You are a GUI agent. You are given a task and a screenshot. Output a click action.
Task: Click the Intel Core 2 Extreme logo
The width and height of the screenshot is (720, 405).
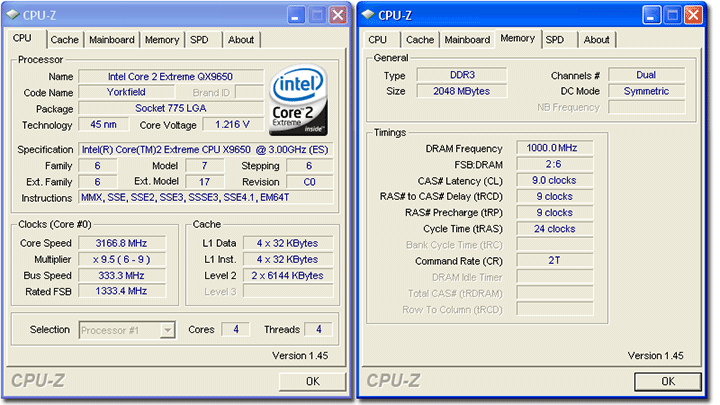[x=298, y=100]
